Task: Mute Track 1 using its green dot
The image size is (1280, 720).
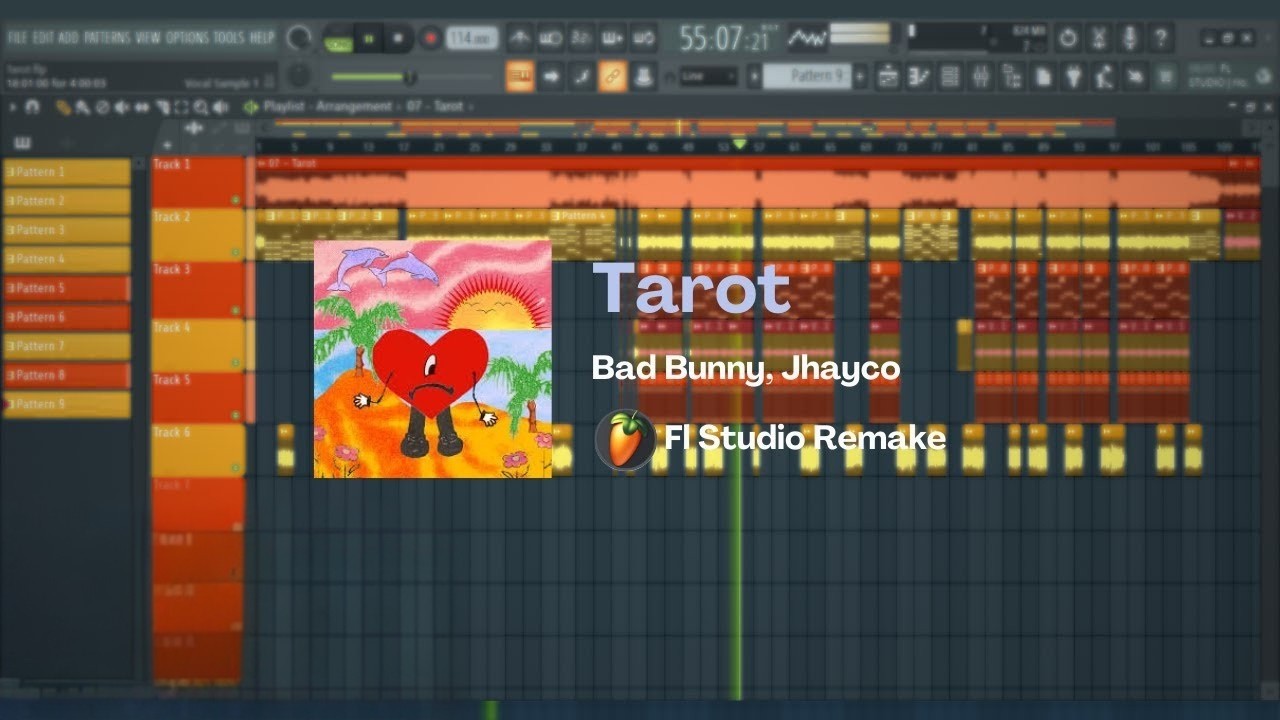Action: [x=236, y=200]
